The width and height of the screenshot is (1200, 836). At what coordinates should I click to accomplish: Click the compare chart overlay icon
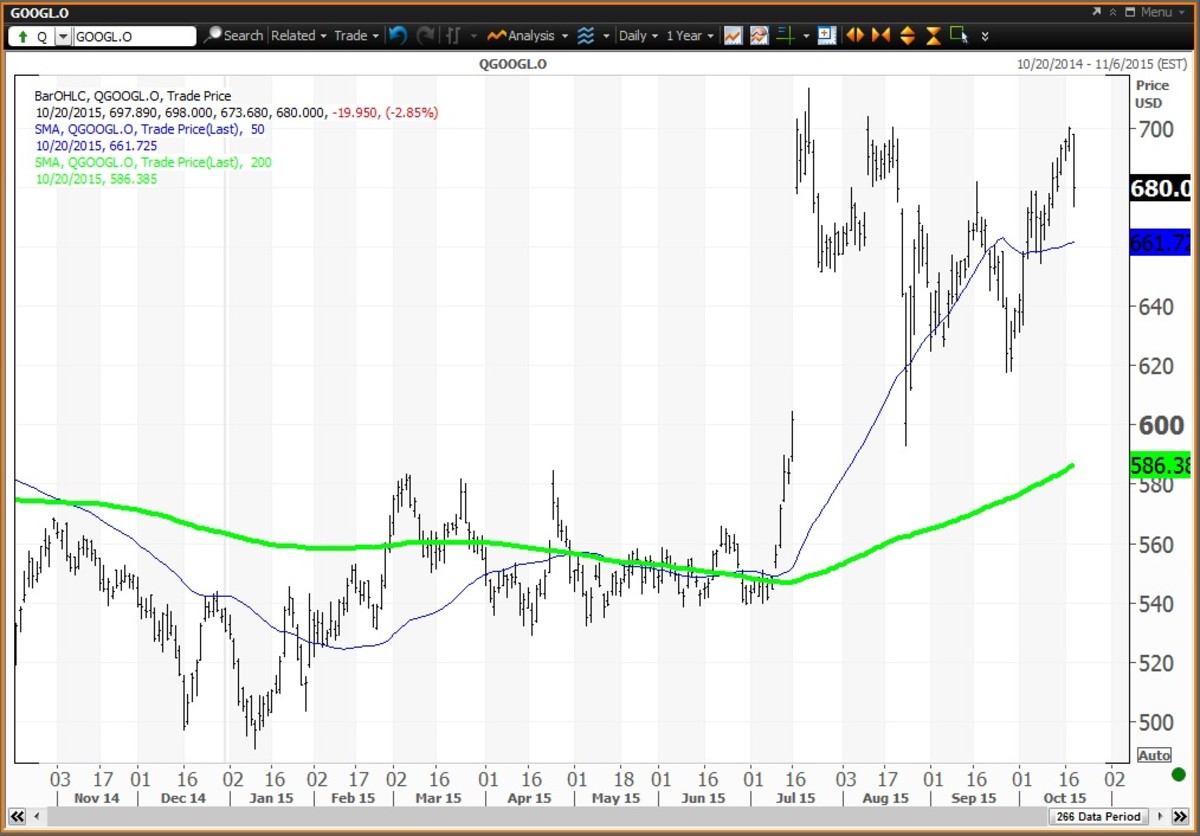759,35
